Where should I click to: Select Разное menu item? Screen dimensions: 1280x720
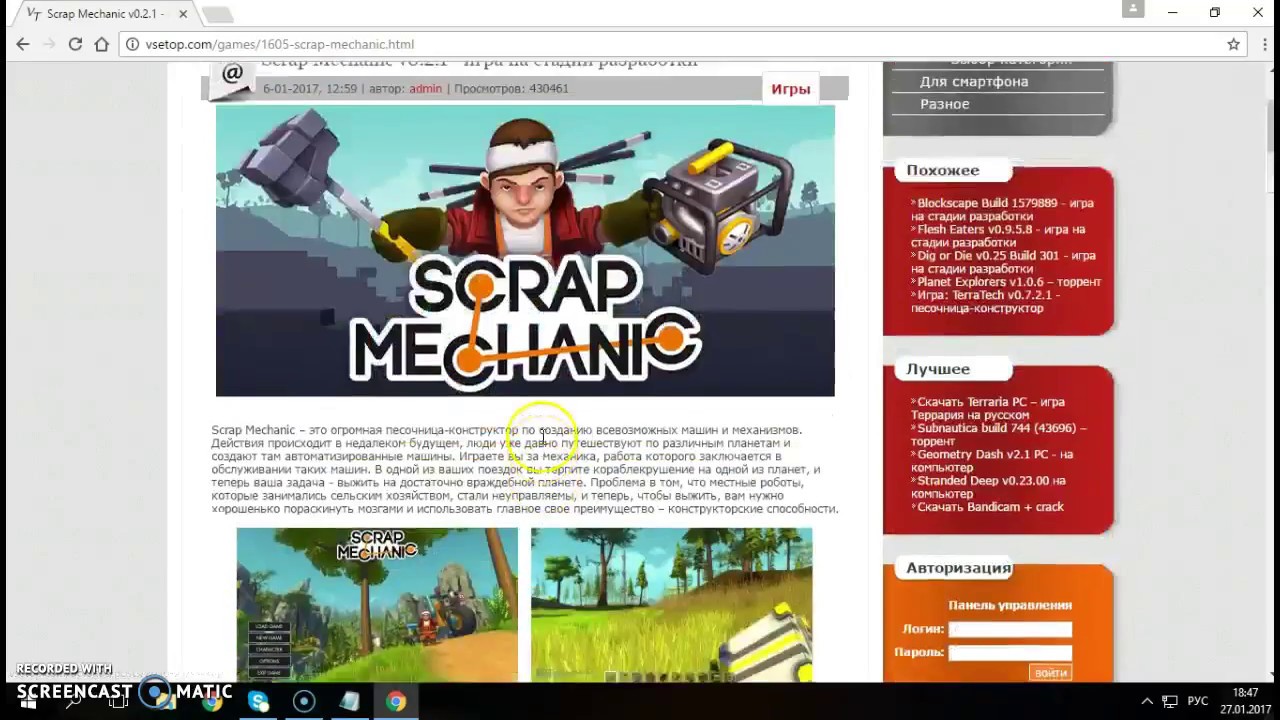(944, 104)
